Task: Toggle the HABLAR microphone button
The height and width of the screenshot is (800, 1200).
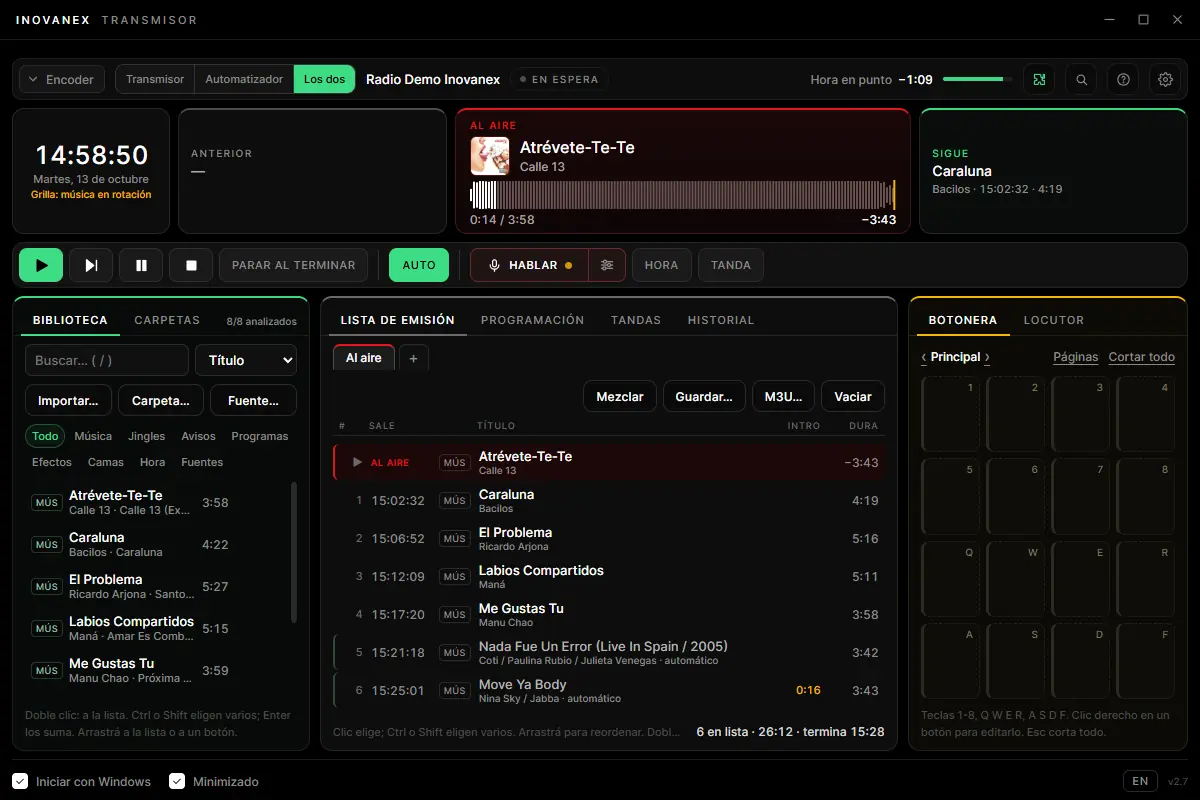Action: [530, 265]
